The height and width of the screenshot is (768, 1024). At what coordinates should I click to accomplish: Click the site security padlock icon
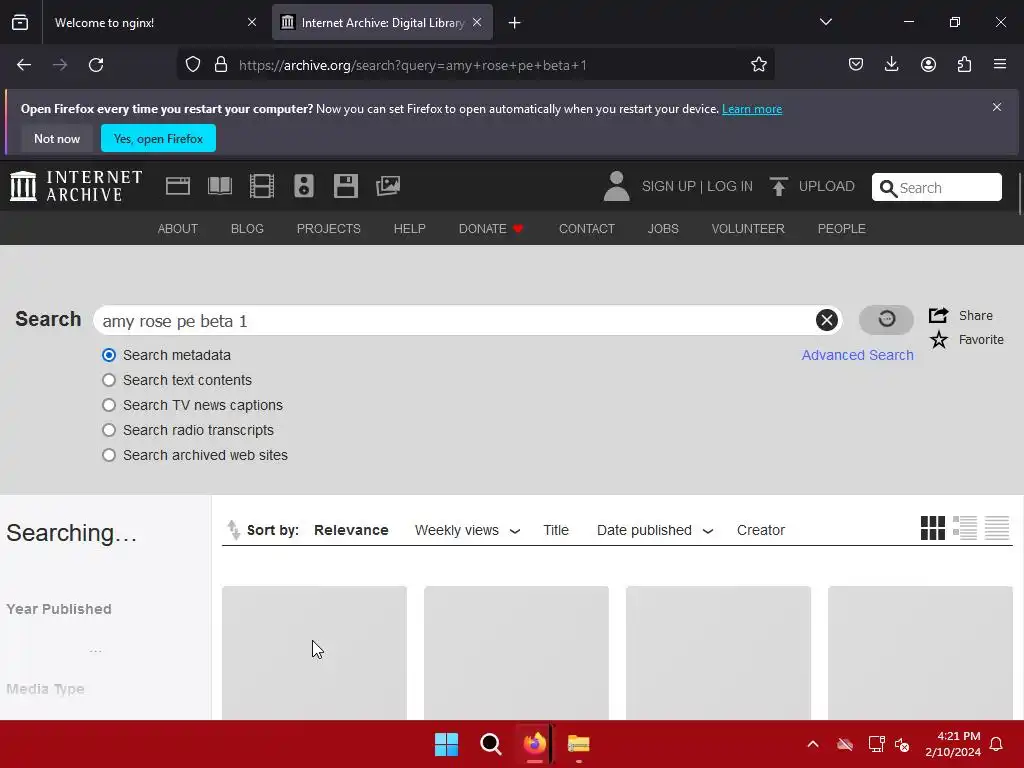pos(221,65)
